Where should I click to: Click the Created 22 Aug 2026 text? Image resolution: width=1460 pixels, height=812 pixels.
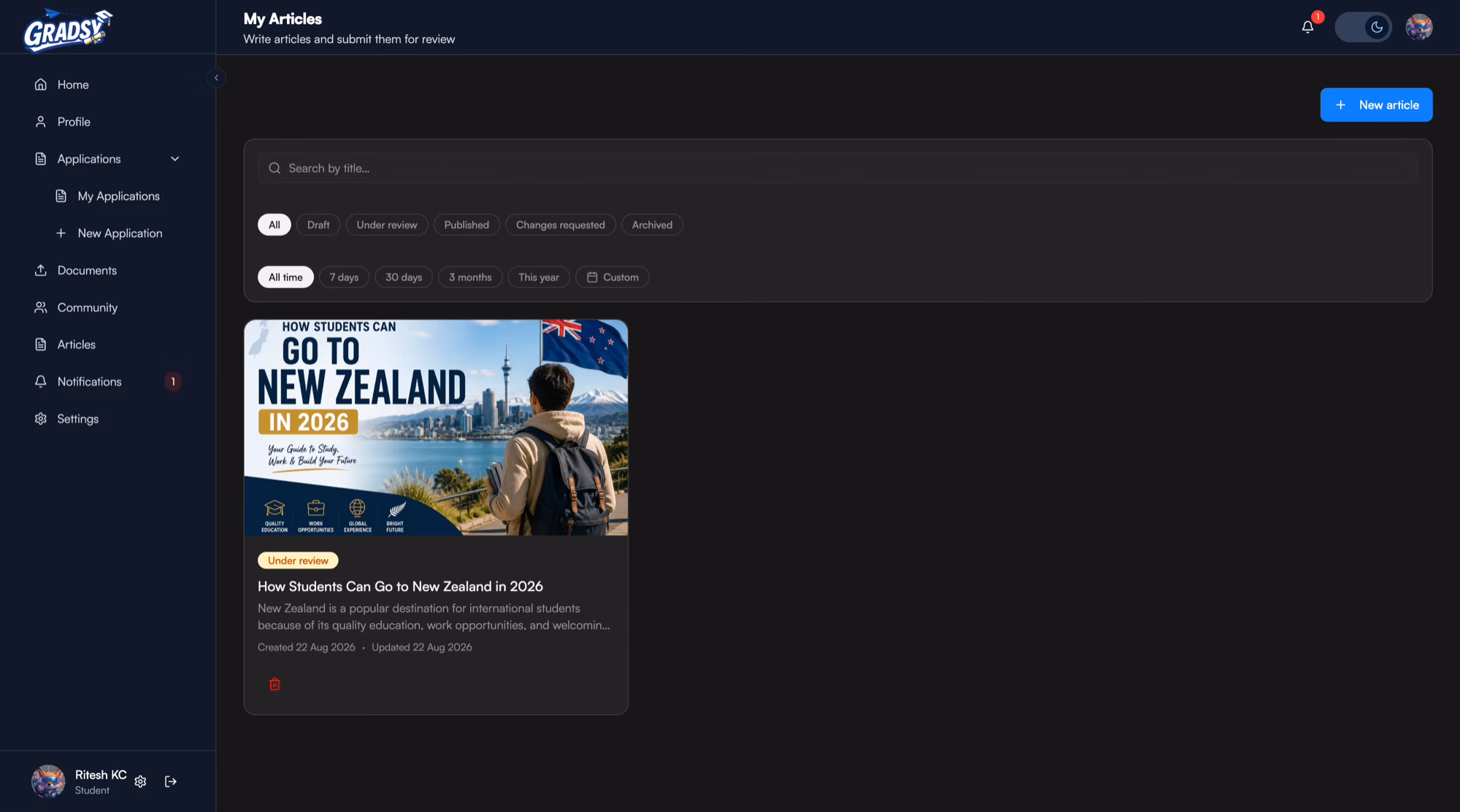[x=307, y=647]
